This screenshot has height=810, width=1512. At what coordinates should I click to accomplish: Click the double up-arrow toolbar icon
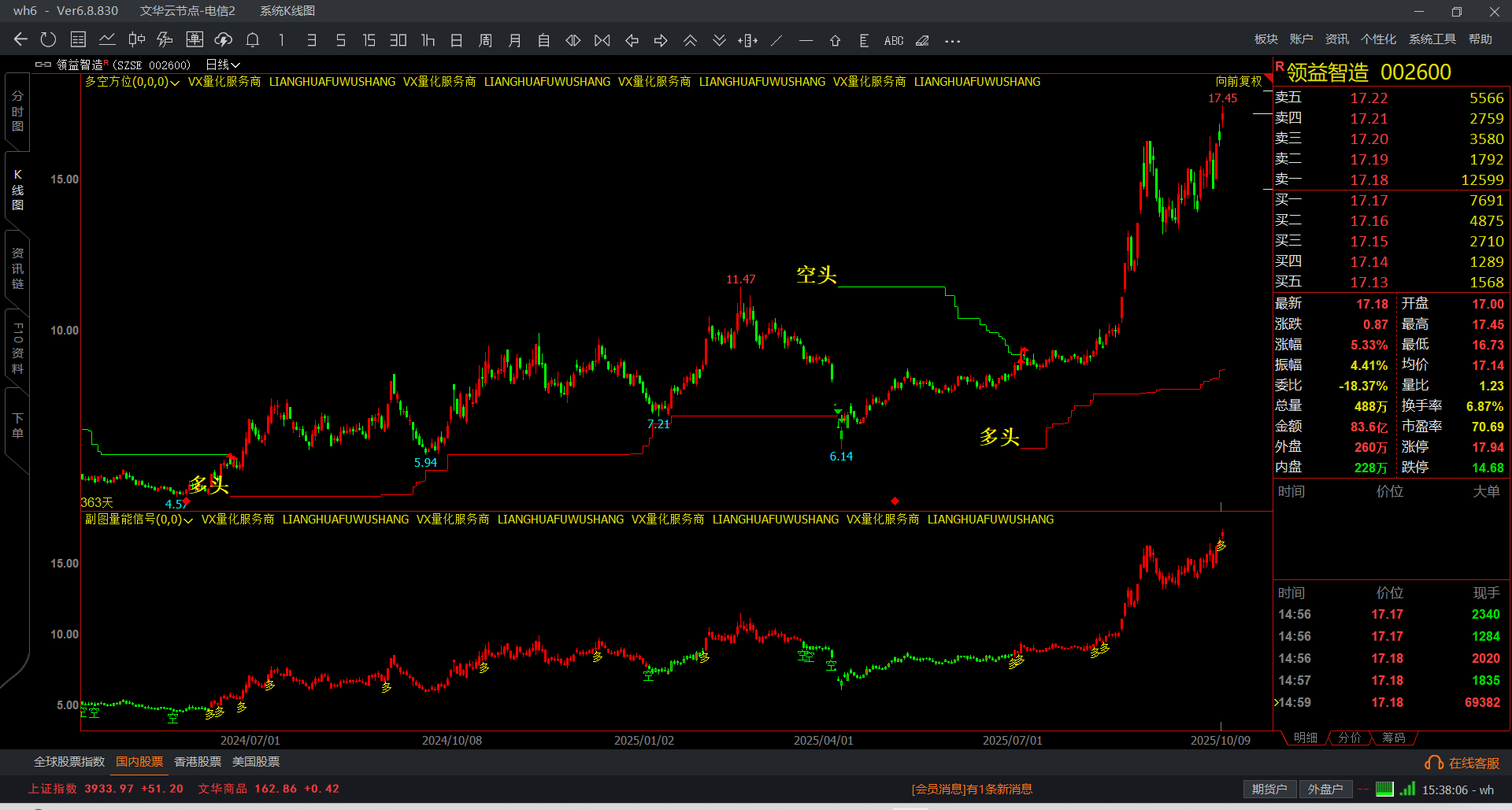point(690,41)
